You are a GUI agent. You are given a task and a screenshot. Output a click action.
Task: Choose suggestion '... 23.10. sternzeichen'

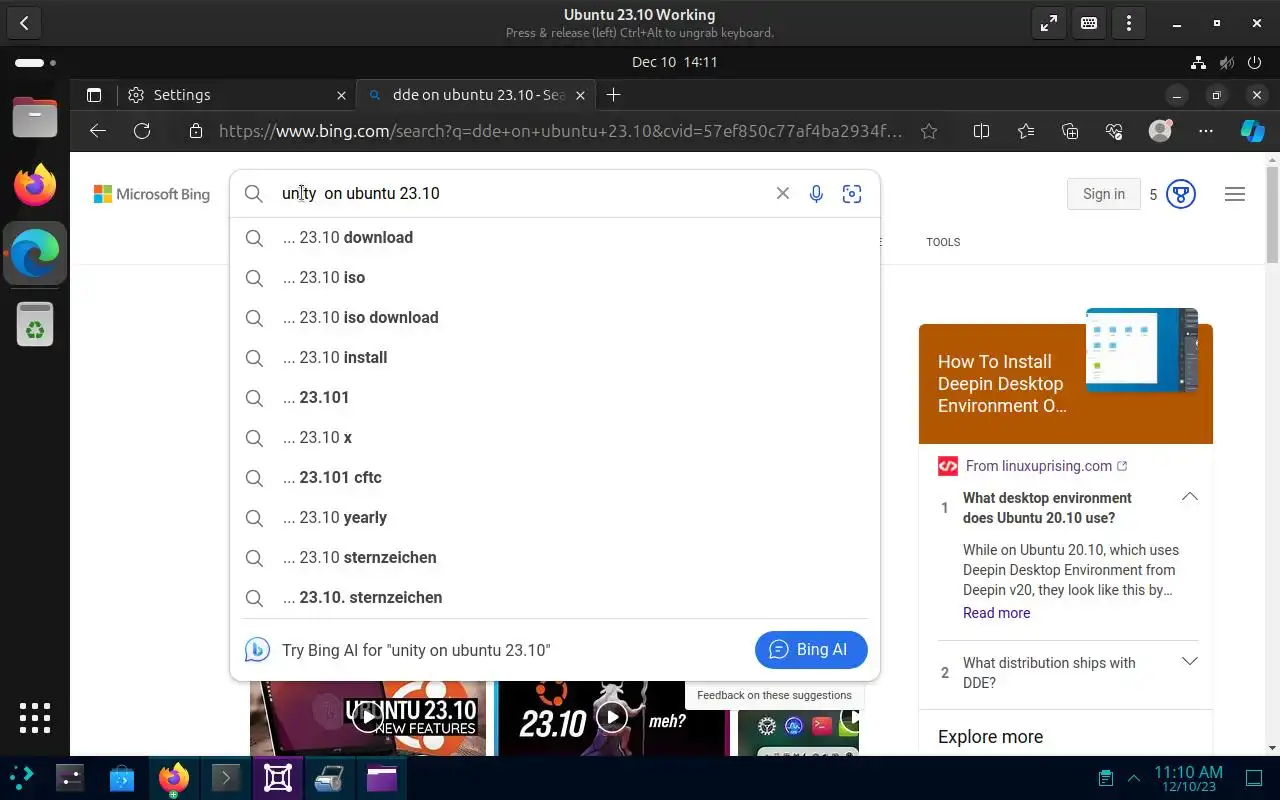coord(555,598)
